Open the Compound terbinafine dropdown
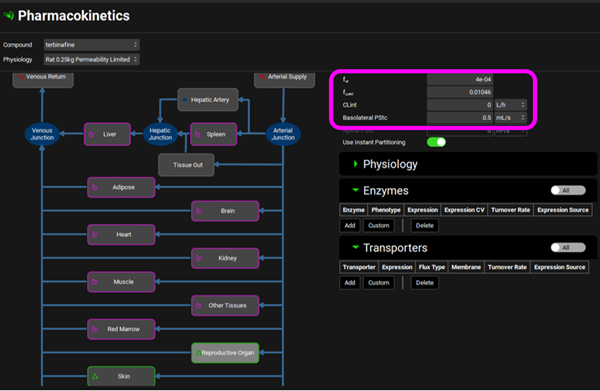This screenshot has height=391, width=600. pyautogui.click(x=91, y=45)
